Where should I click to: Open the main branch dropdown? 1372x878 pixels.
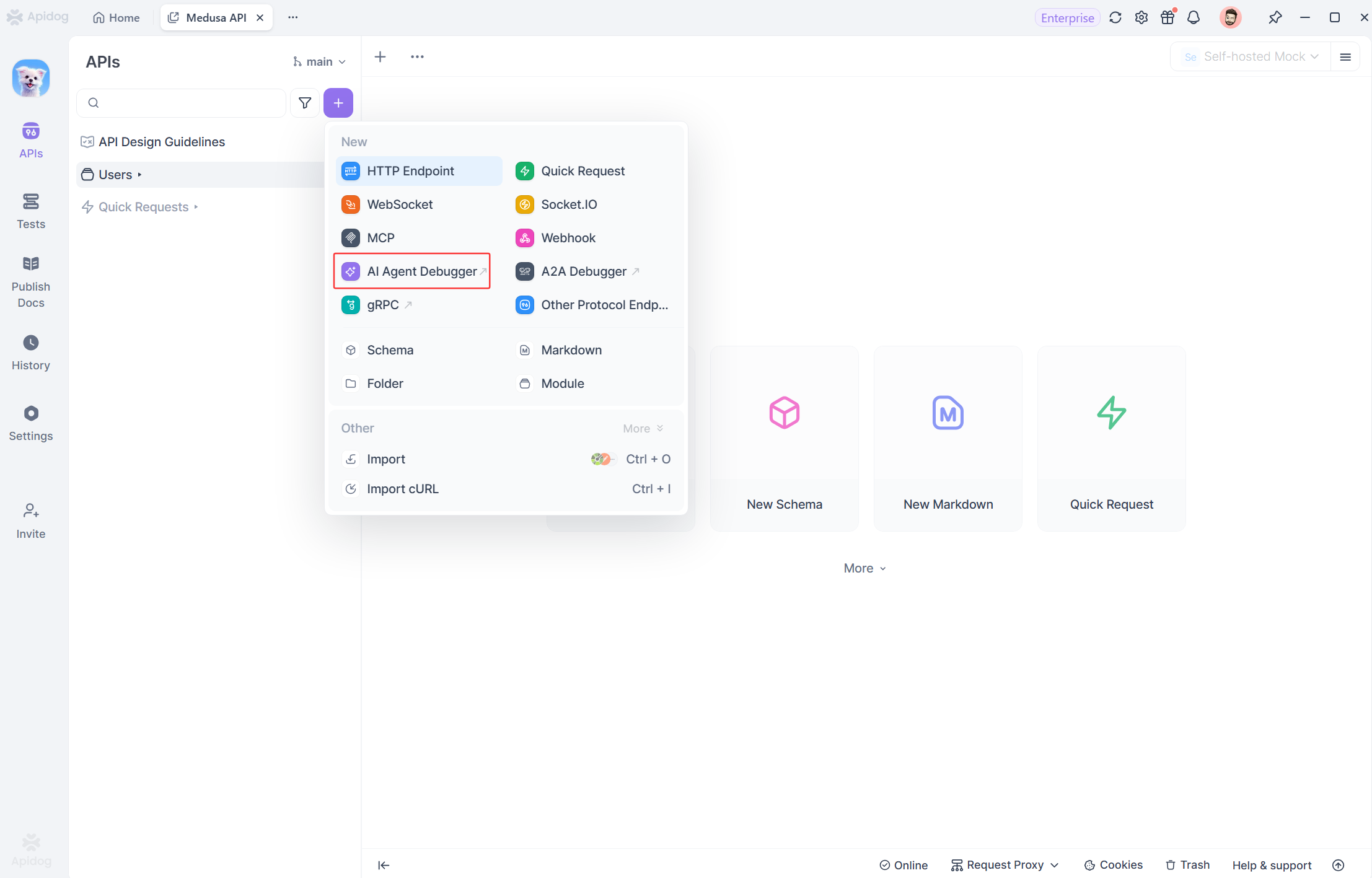(319, 61)
